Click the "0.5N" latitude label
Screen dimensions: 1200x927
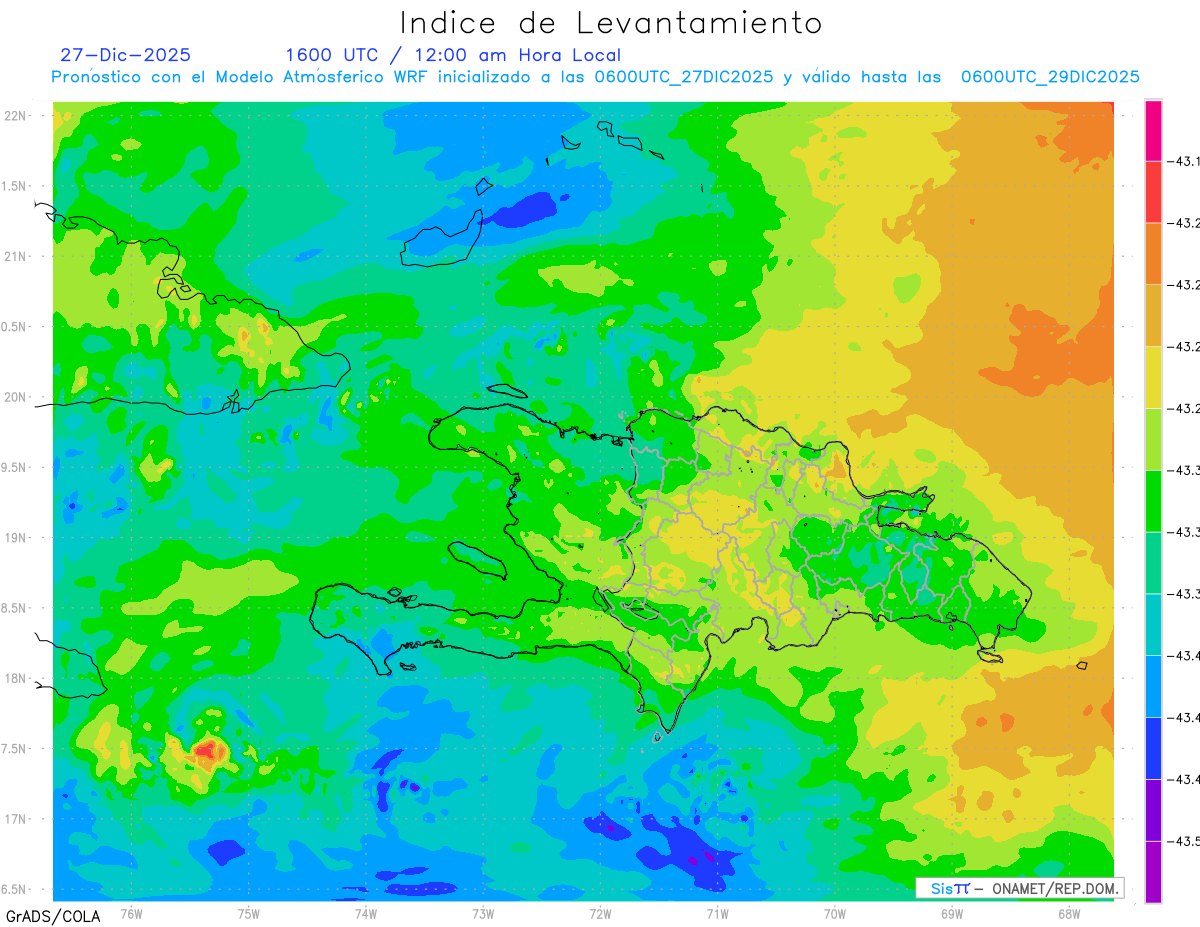15,327
